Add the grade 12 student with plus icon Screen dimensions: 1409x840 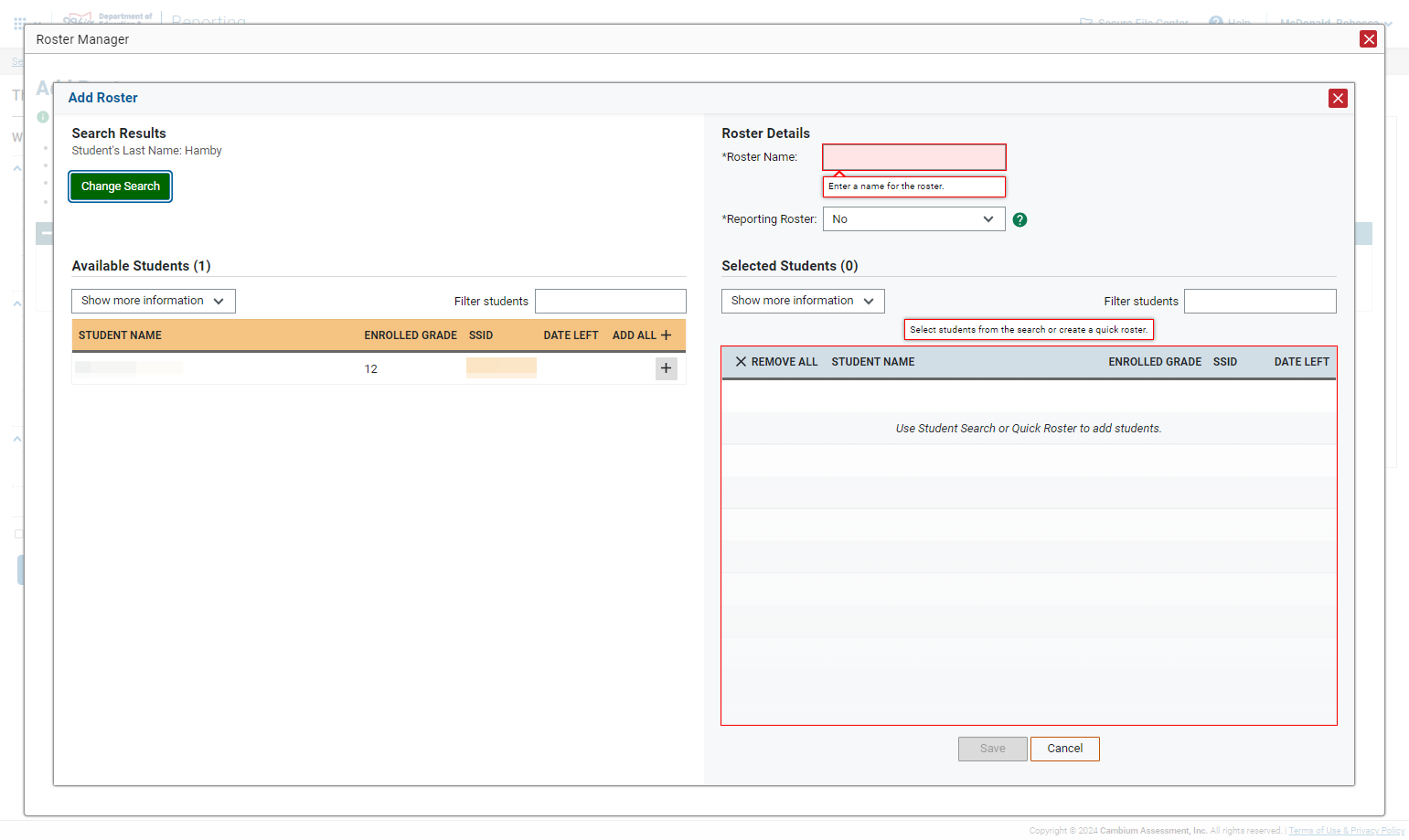click(666, 368)
